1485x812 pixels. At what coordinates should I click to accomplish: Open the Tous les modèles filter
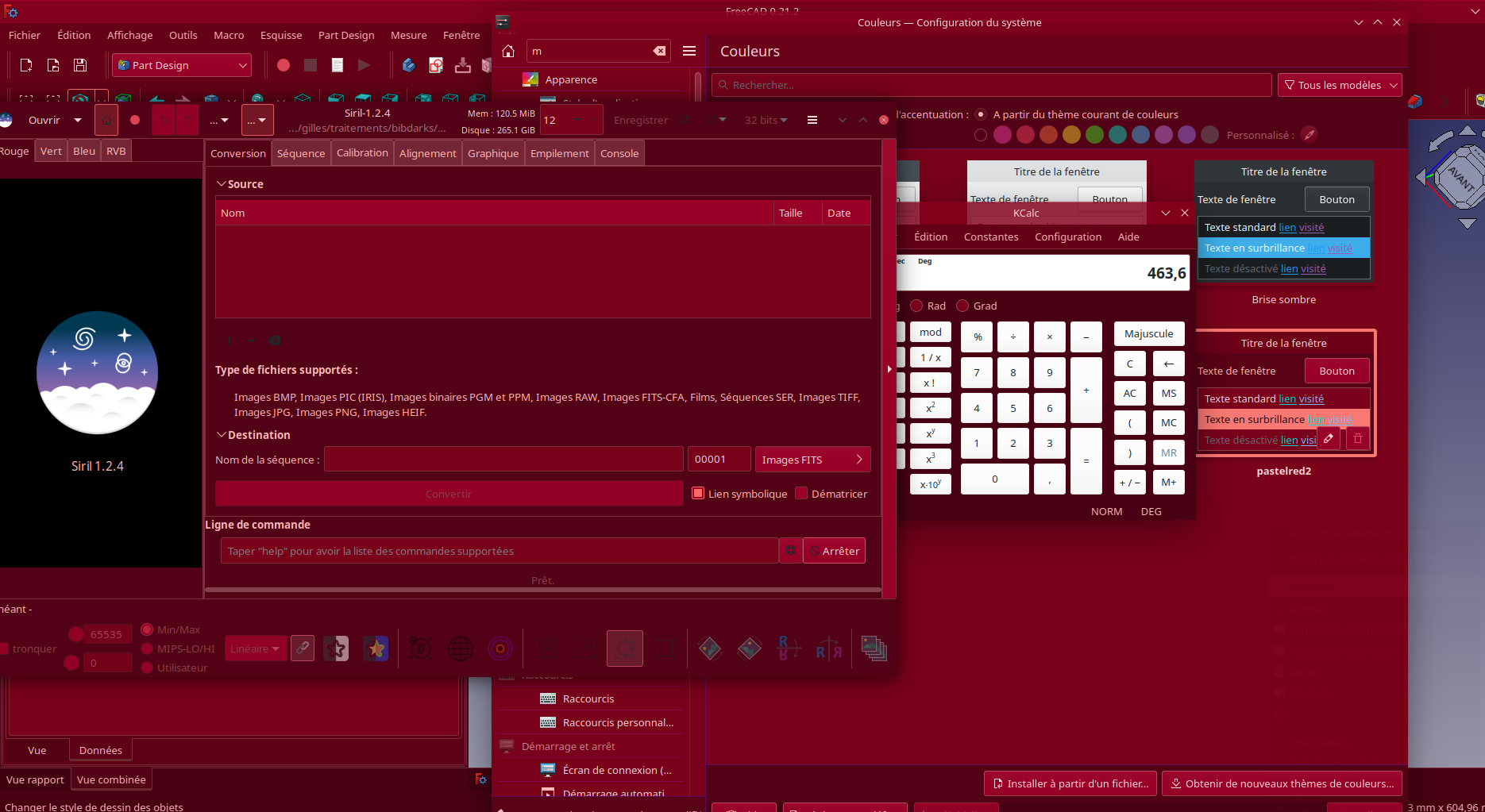pyautogui.click(x=1340, y=85)
